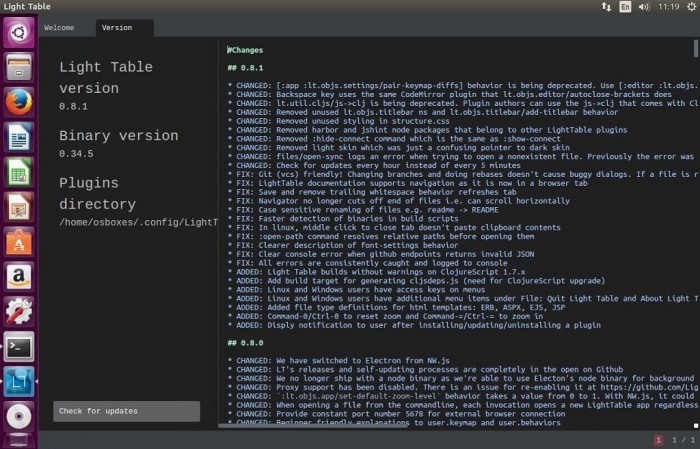Click Light Table icon in the dock
The height and width of the screenshot is (449, 700).
[x=19, y=382]
